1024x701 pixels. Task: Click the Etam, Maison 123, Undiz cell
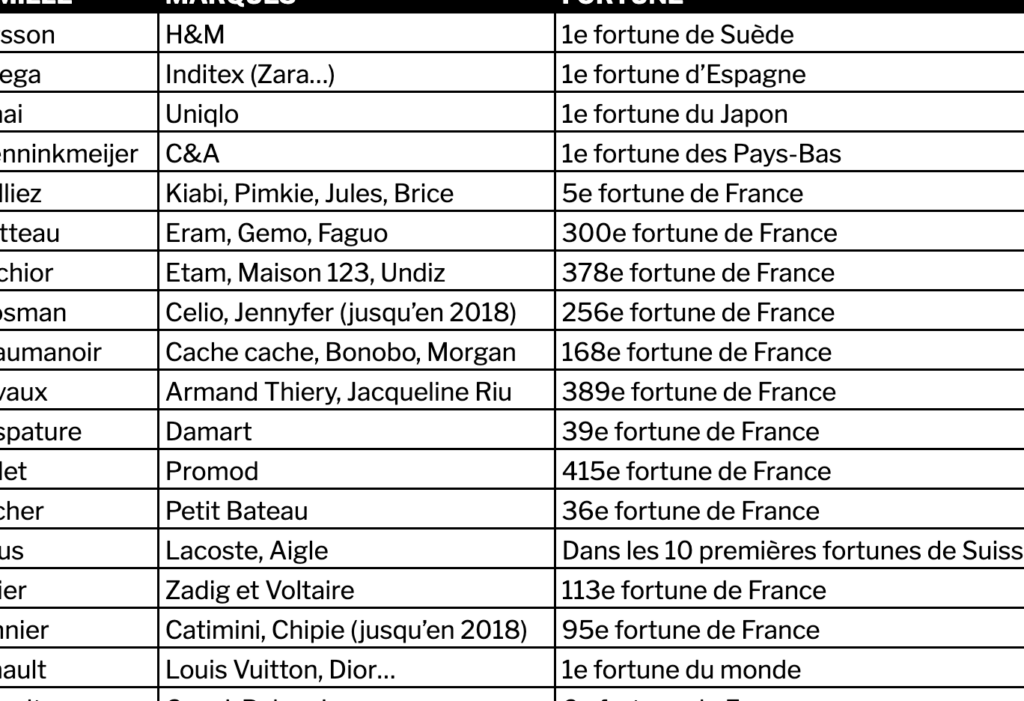[x=357, y=272]
